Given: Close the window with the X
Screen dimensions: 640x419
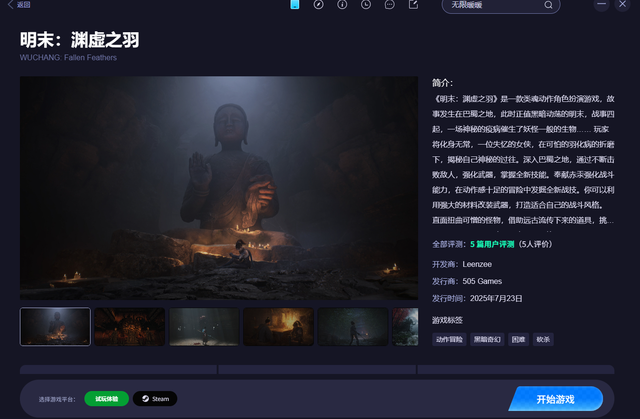Looking at the screenshot, I should click(x=622, y=4).
